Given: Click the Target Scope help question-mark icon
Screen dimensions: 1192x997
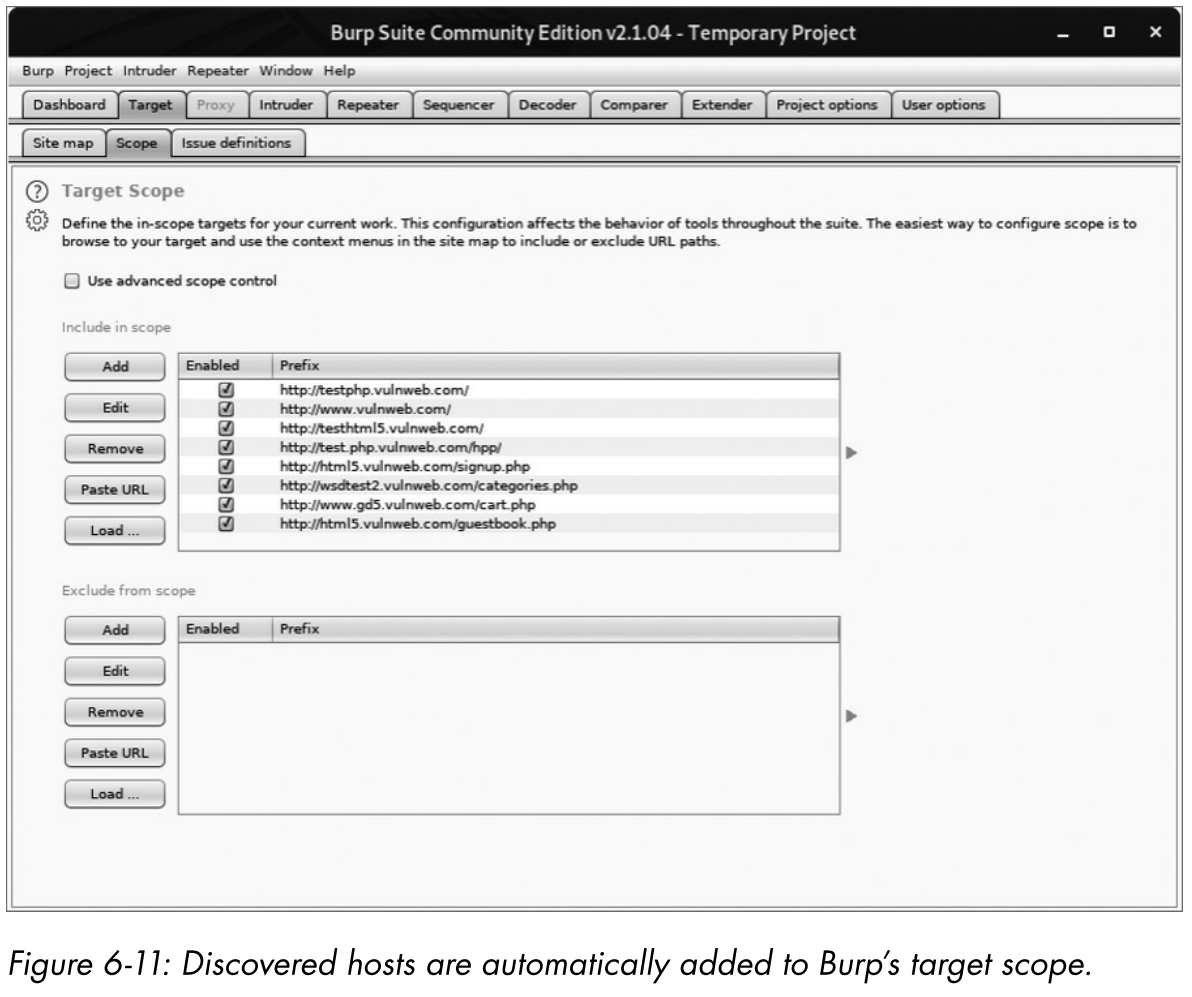Looking at the screenshot, I should coord(33,191).
